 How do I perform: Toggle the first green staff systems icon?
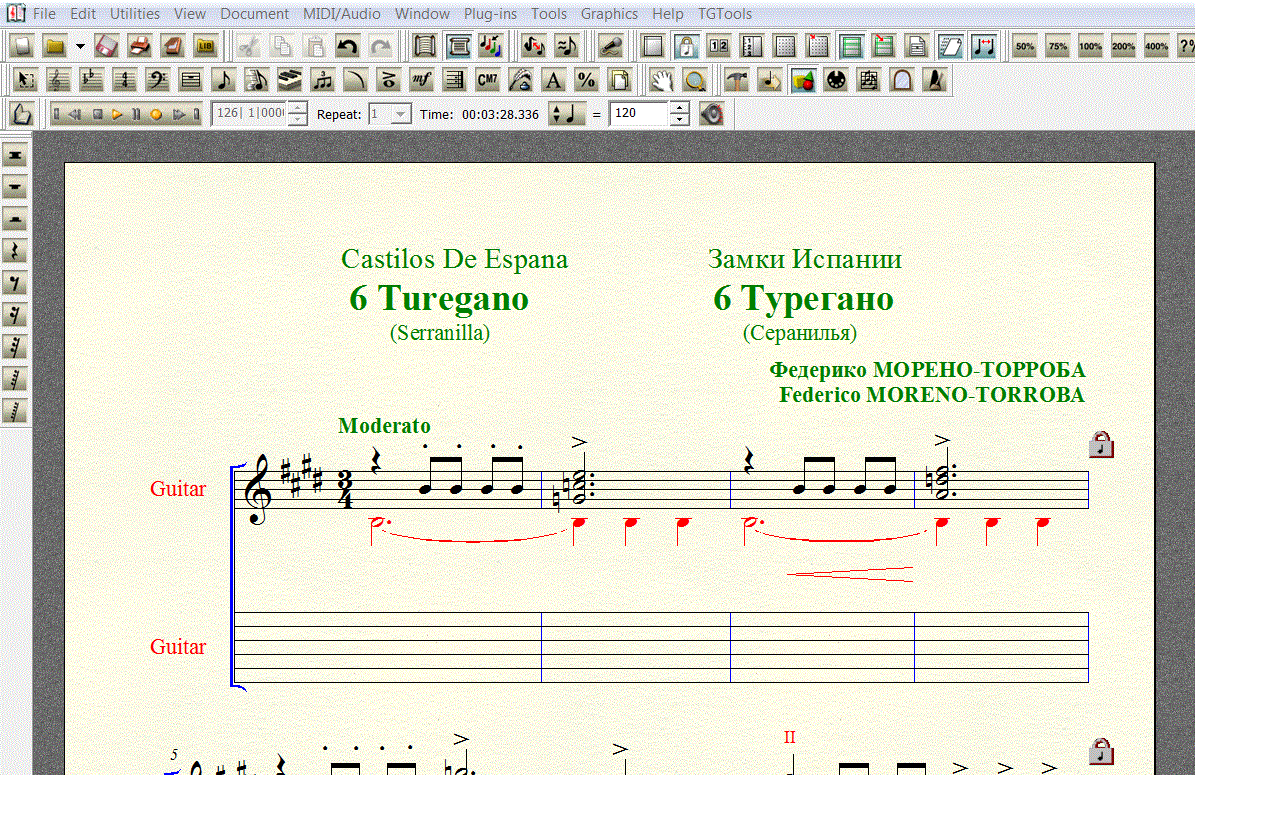(x=851, y=46)
